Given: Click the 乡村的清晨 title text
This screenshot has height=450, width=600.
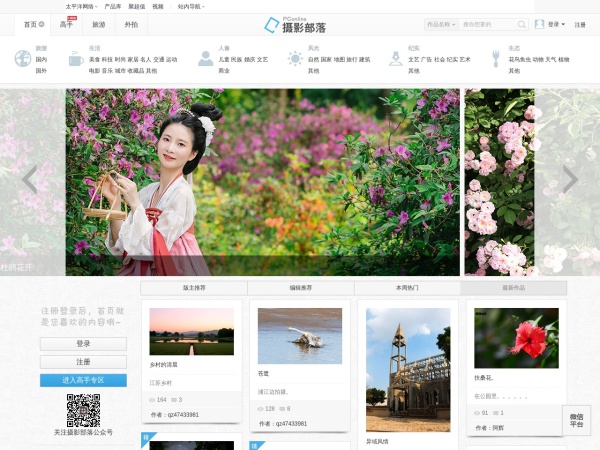Looking at the screenshot, I should click(x=163, y=365).
